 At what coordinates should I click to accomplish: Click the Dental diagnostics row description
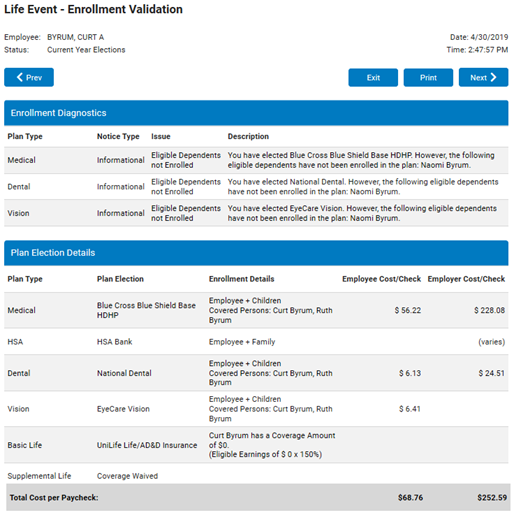[x=363, y=187]
